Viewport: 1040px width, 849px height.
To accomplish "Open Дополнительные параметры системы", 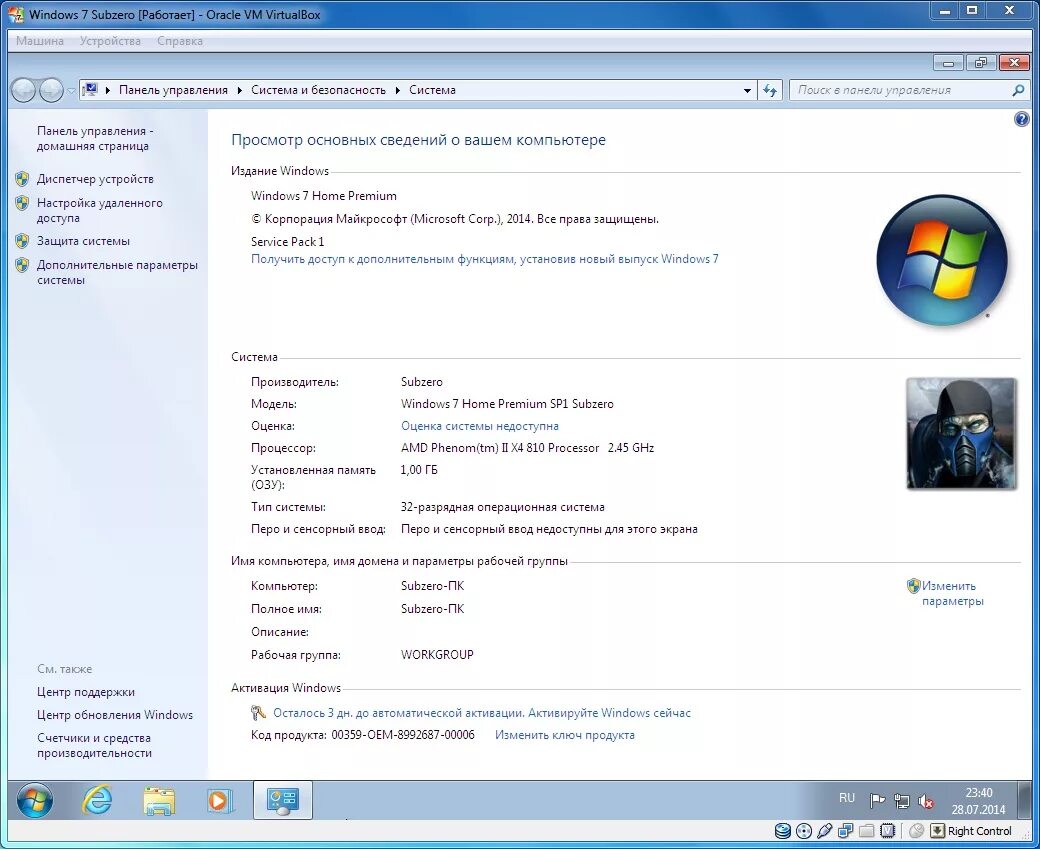I will (117, 273).
